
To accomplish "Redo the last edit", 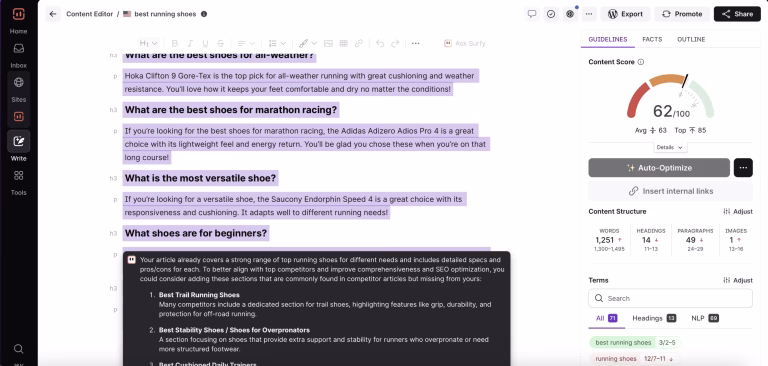I will 395,43.
